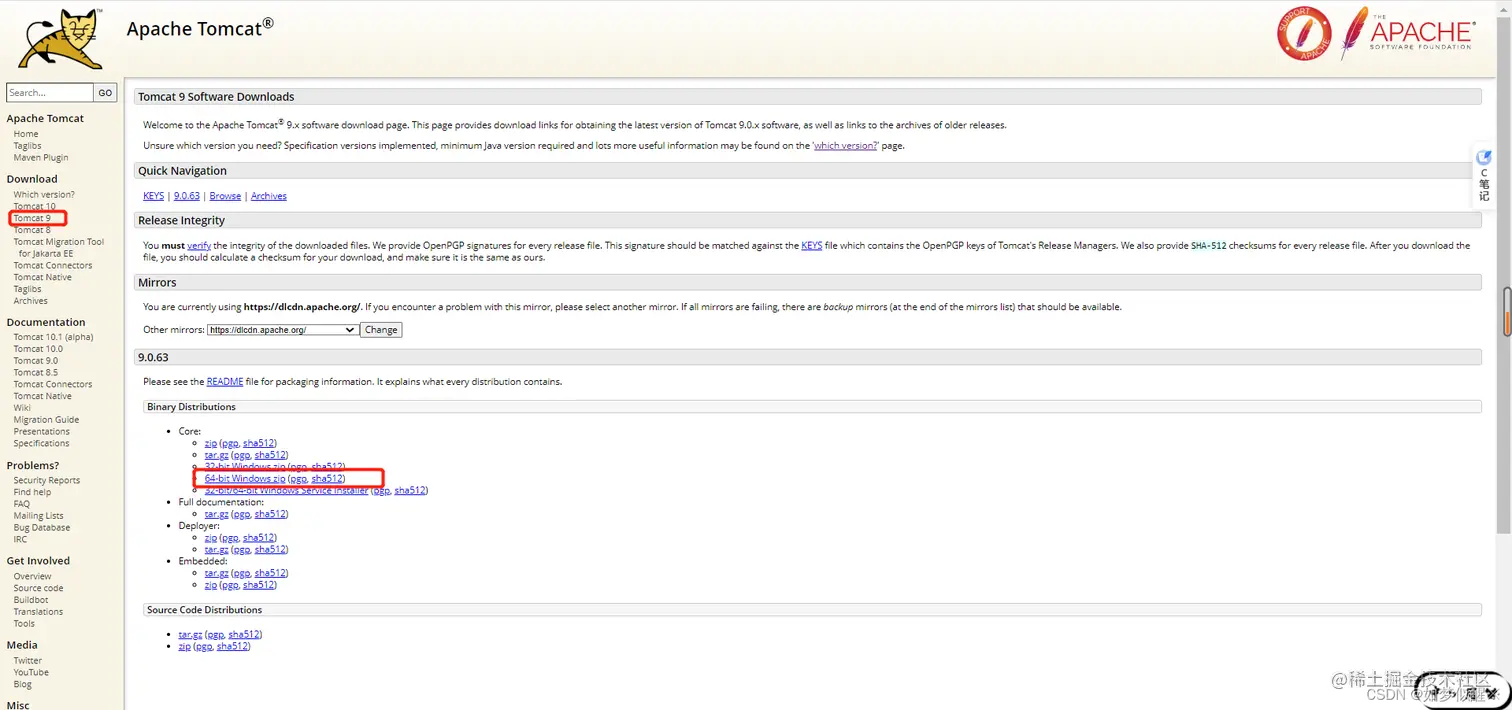Select Tomcat 8 under Download
The width and height of the screenshot is (1512, 710).
pyautogui.click(x=32, y=230)
